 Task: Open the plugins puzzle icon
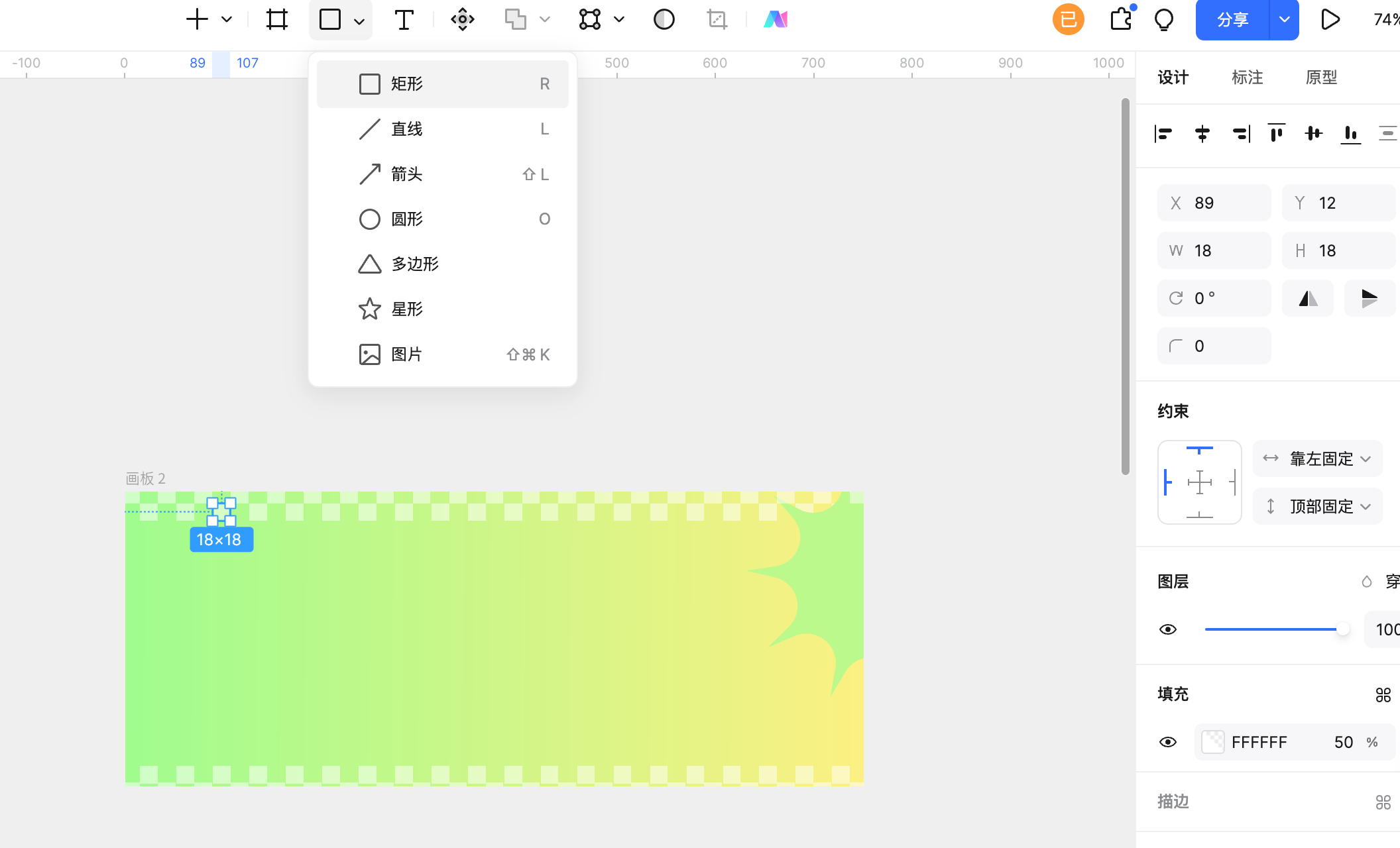1122,19
